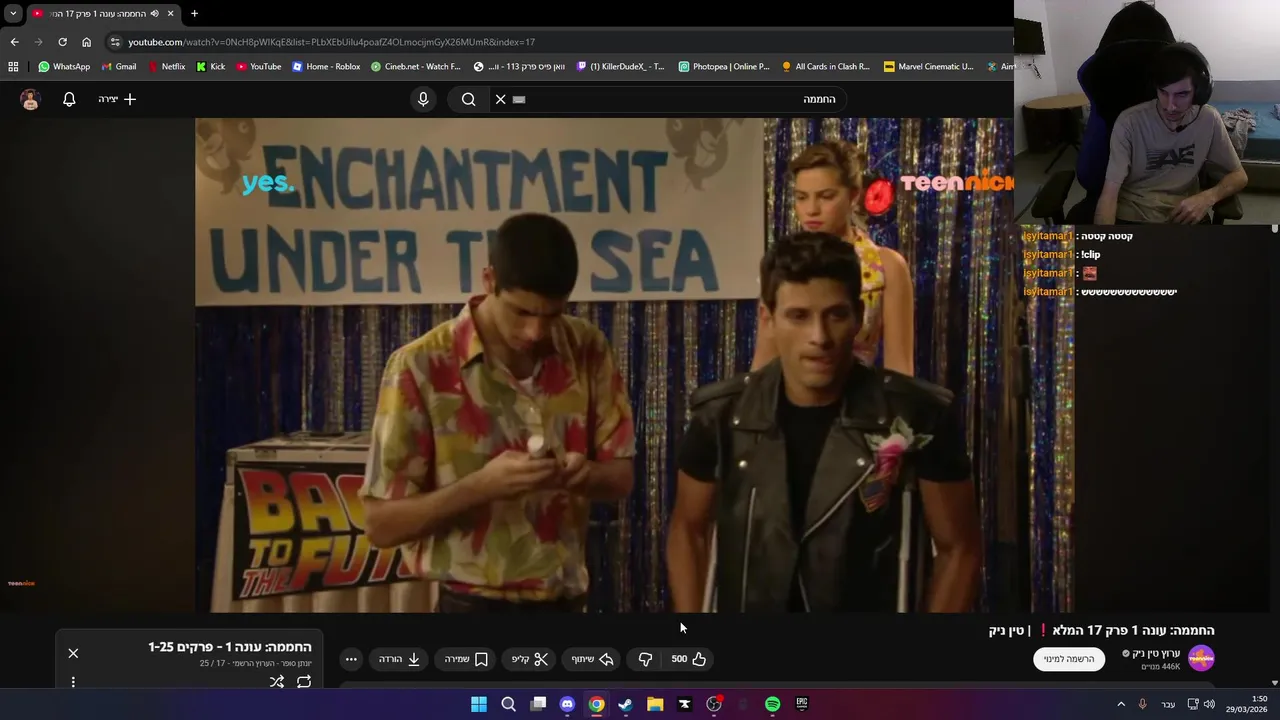The image size is (1280, 720).
Task: Open the KillerDudeX Twitch bookmark
Action: [620, 67]
